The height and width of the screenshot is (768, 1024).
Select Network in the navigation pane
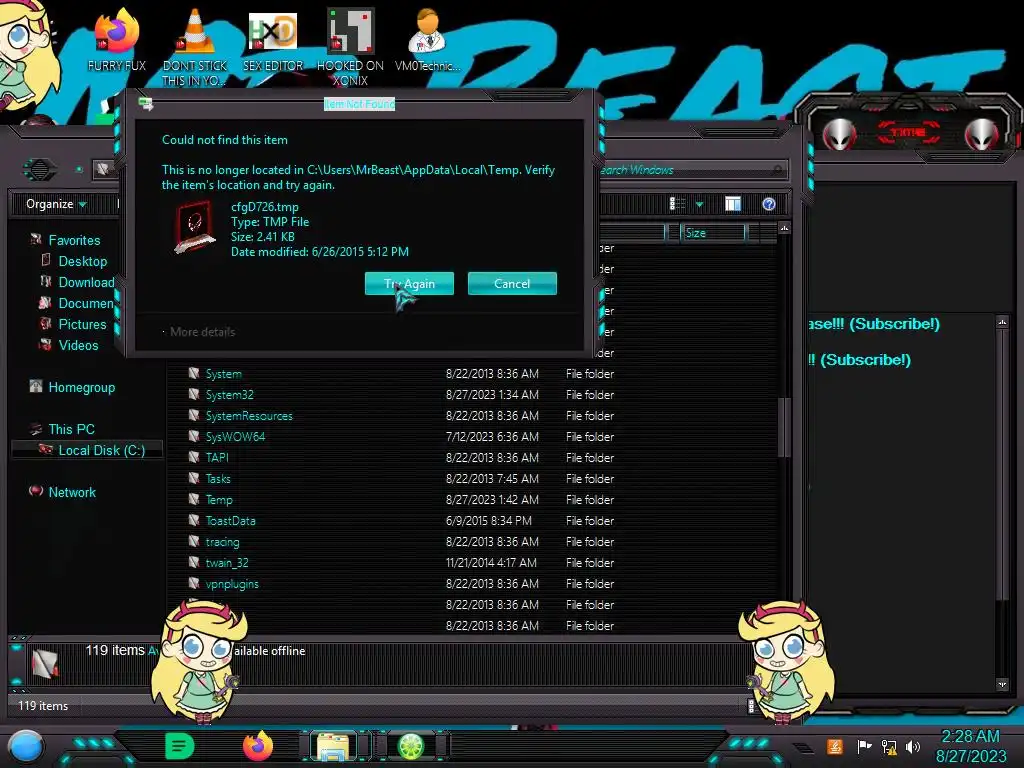tap(72, 492)
